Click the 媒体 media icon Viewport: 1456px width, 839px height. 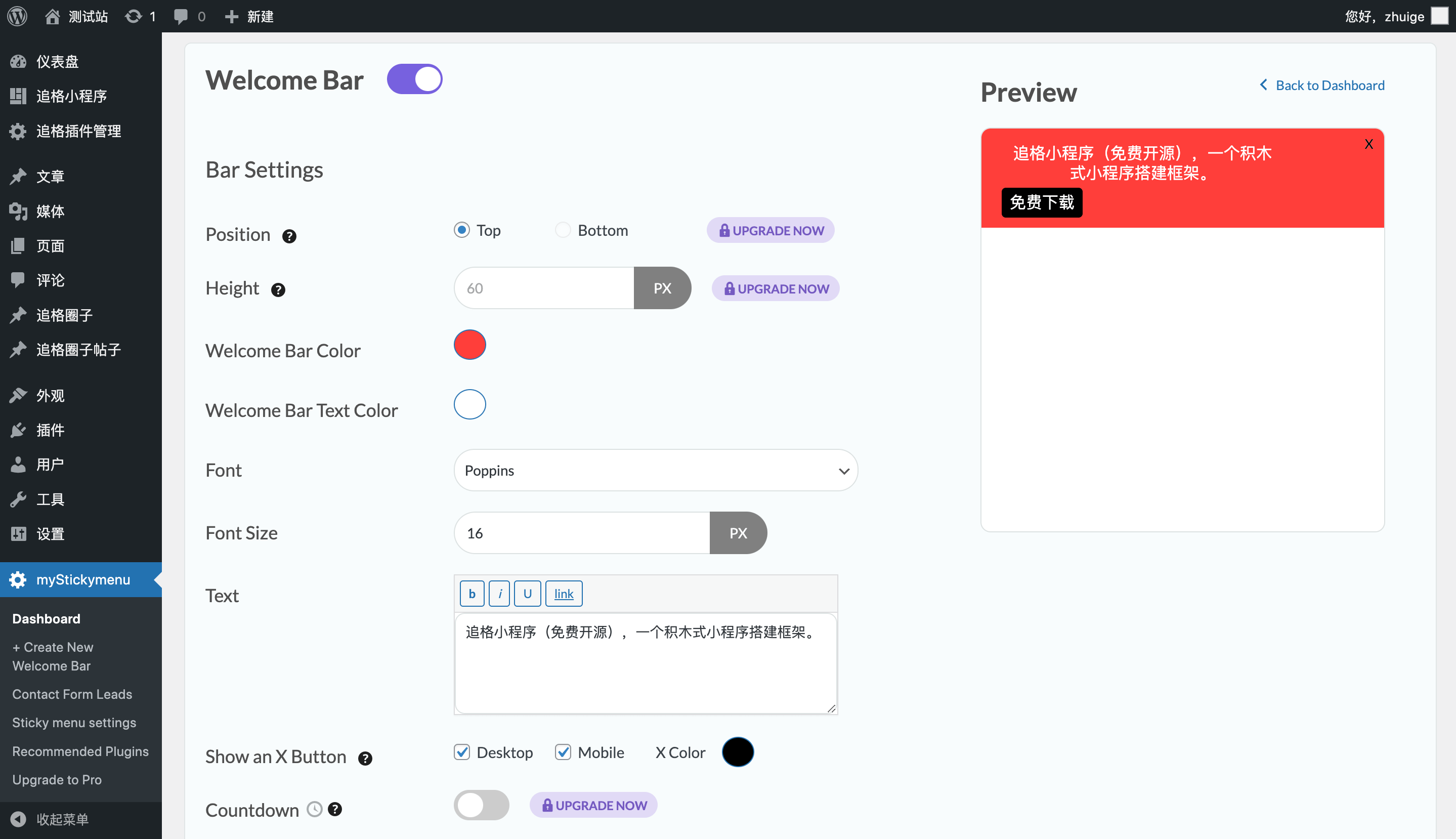pos(18,212)
